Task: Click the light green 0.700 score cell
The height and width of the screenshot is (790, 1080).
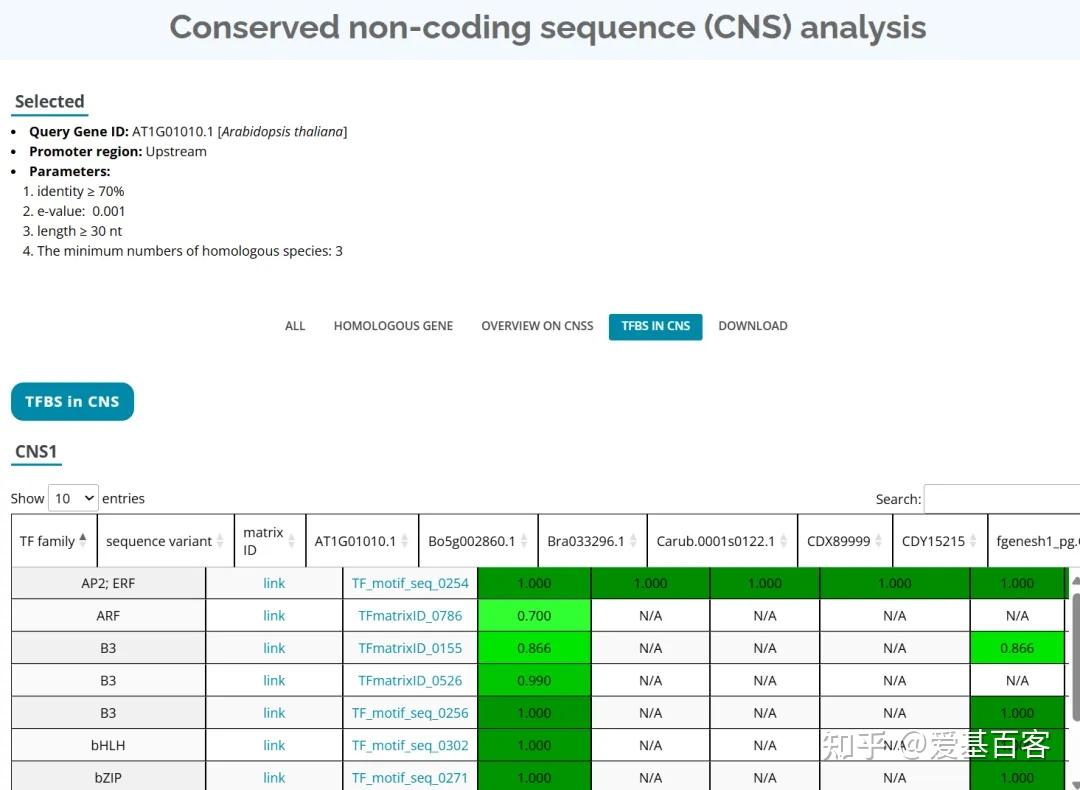Action: click(534, 616)
